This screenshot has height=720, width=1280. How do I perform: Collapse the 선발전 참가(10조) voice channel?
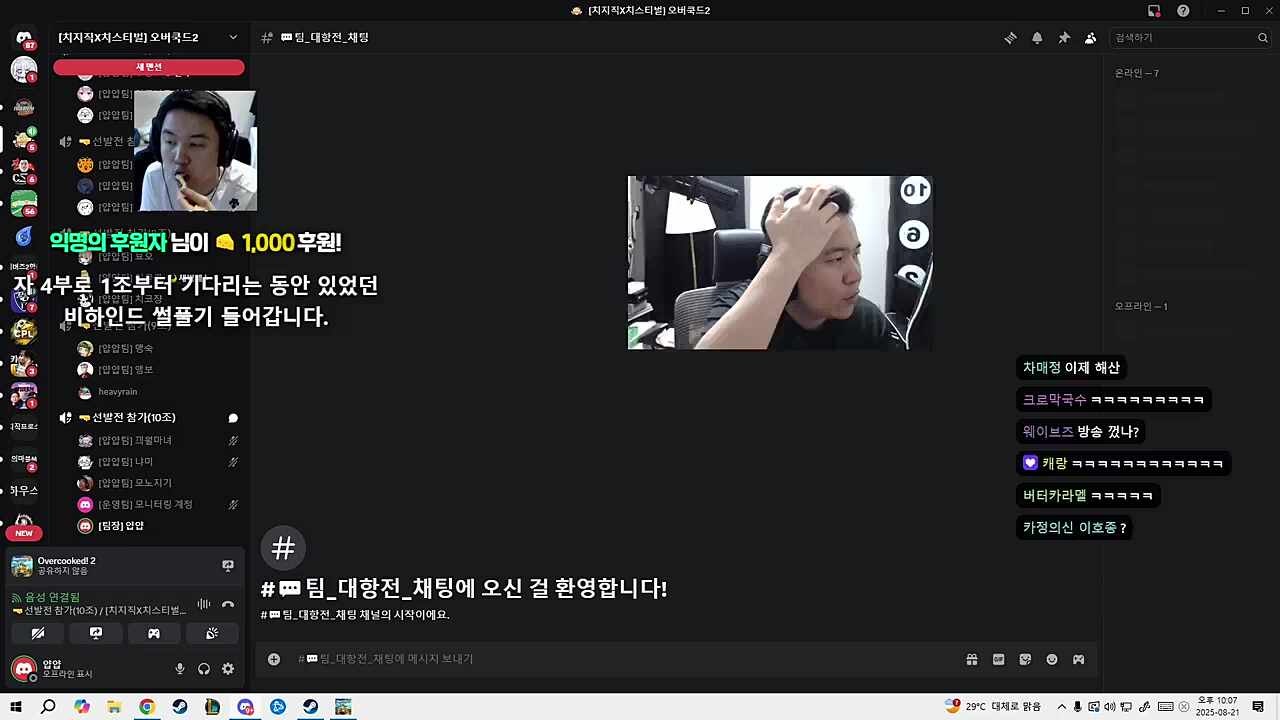point(133,417)
